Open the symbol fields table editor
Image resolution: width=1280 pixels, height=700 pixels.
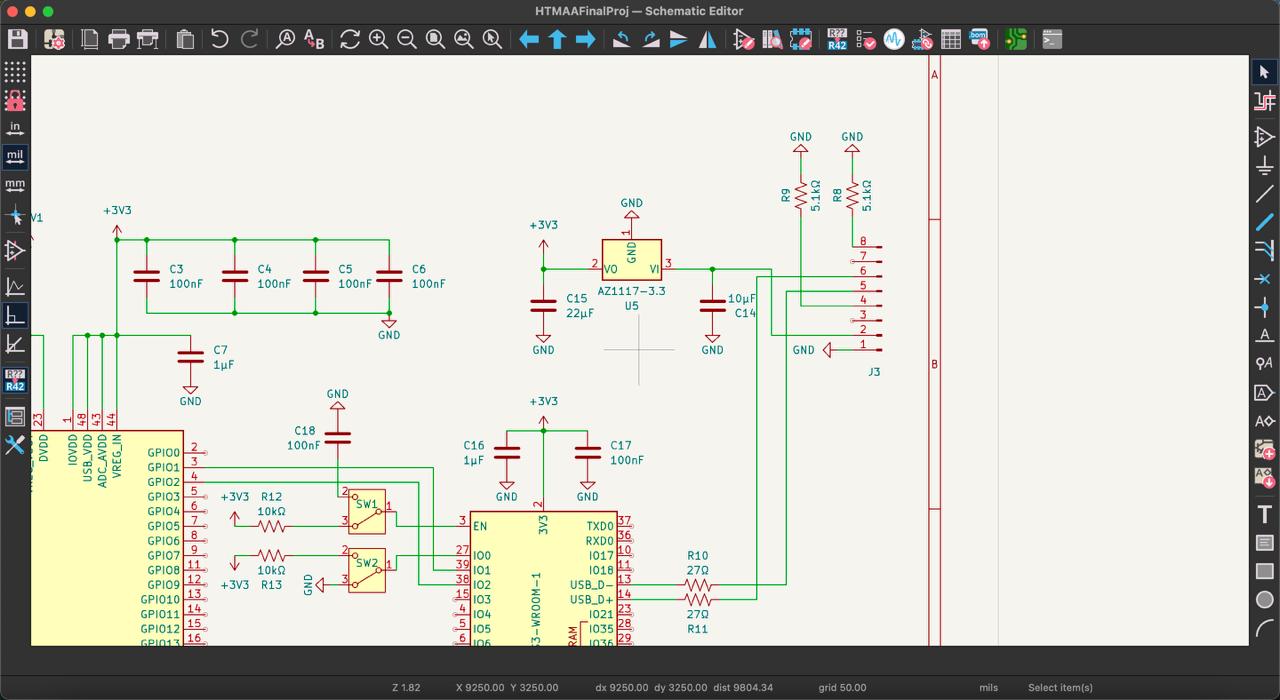pyautogui.click(x=951, y=39)
